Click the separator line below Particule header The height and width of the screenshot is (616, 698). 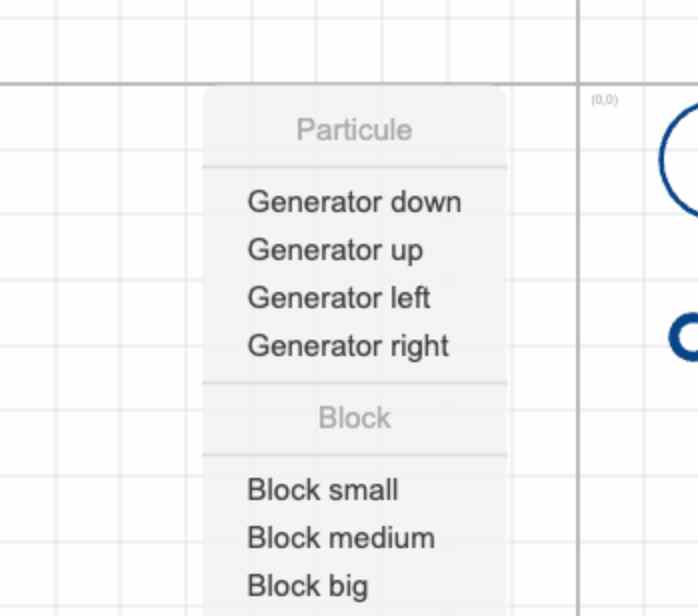(354, 167)
